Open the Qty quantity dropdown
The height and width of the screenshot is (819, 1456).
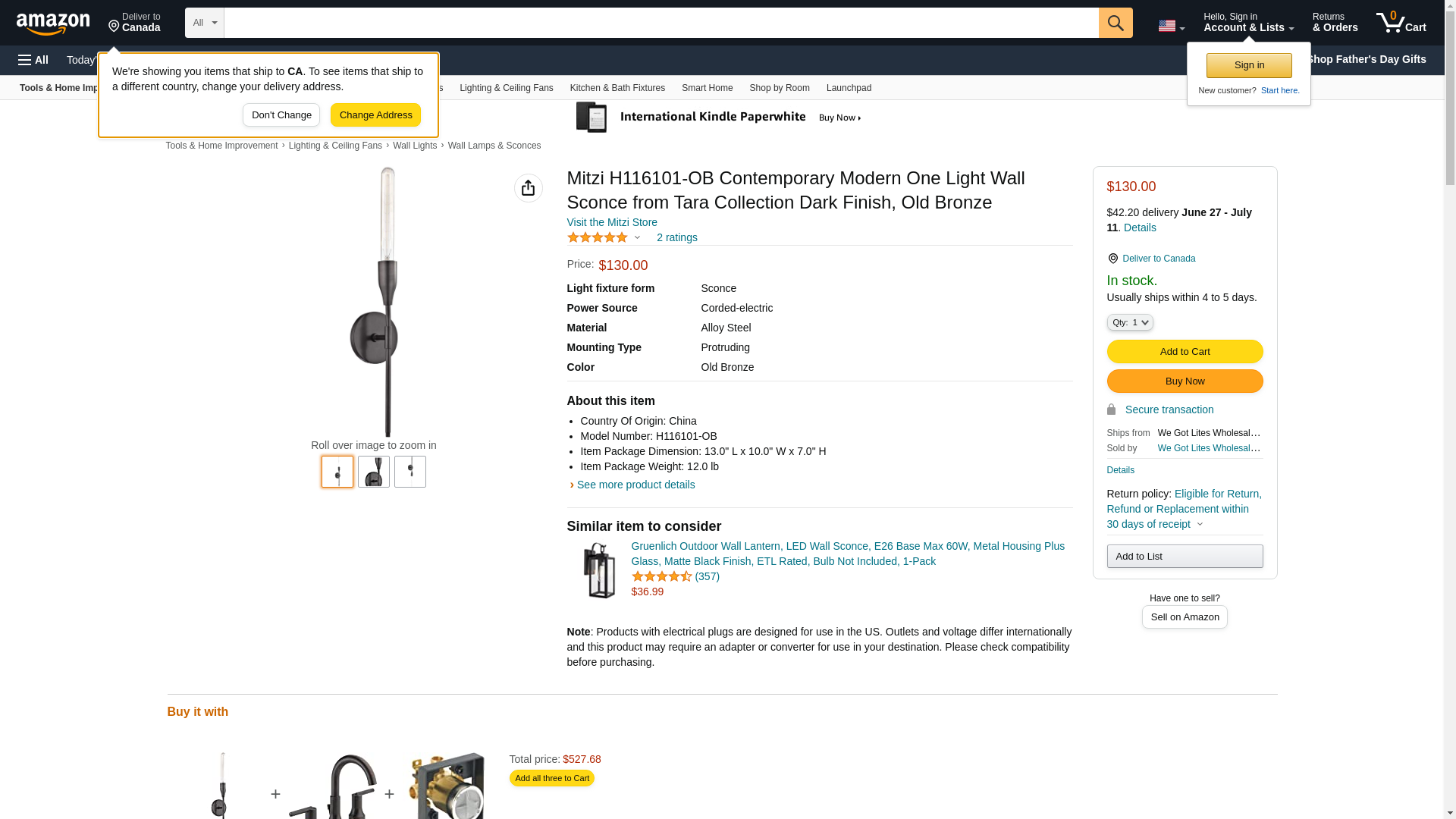tap(1129, 322)
